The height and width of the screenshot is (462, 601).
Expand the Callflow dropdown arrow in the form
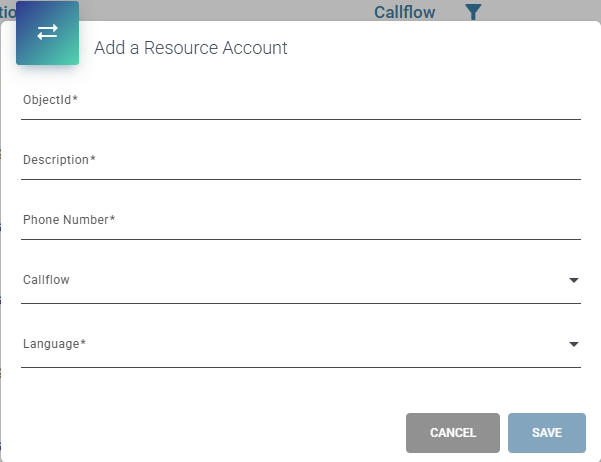[x=574, y=280]
